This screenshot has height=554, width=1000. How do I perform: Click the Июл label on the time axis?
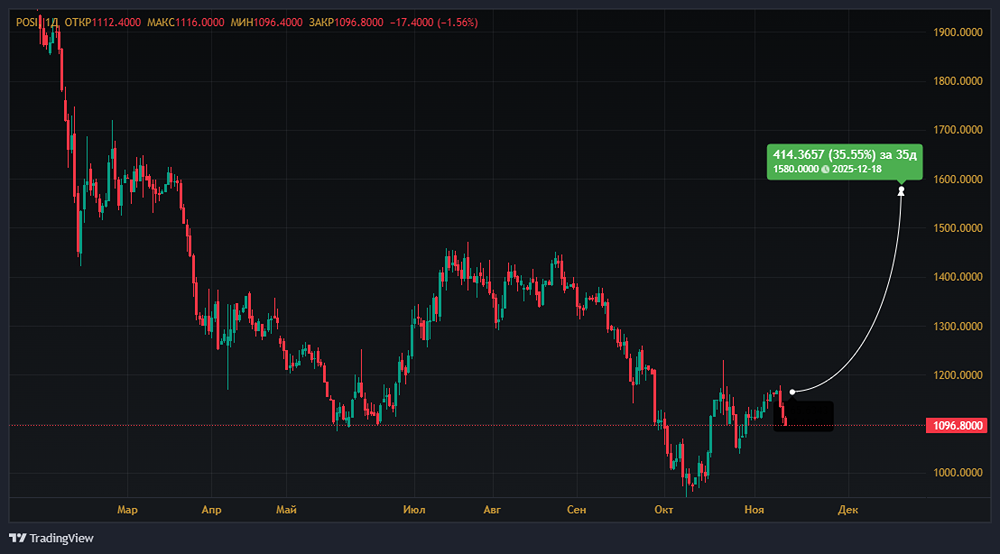(x=414, y=510)
